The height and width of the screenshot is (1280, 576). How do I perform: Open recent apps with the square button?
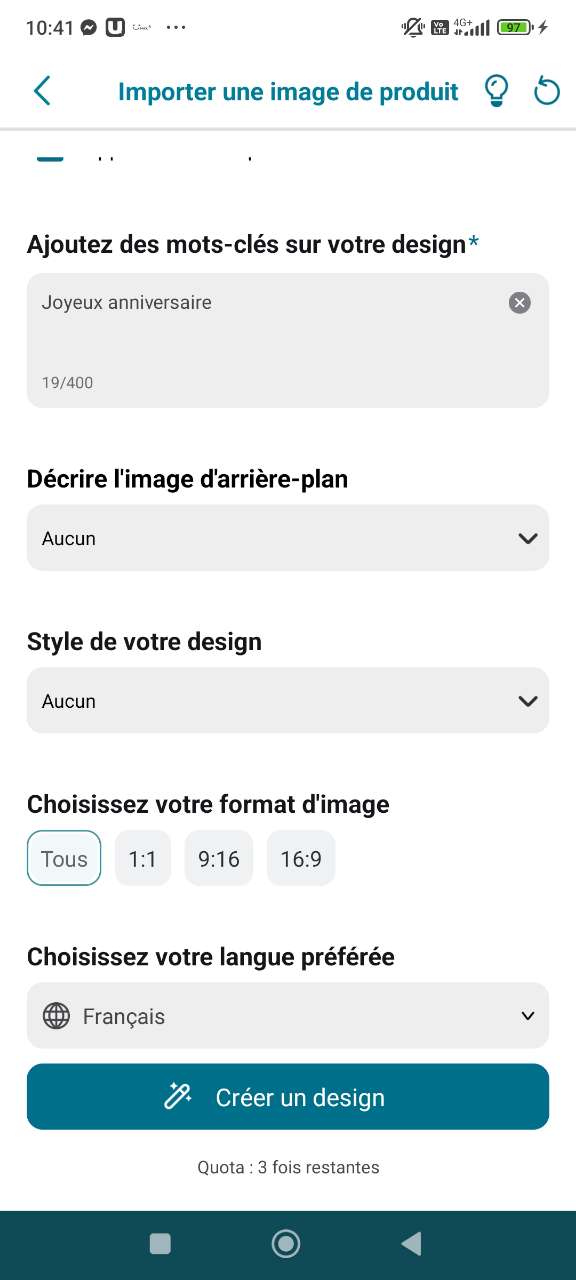click(159, 1243)
